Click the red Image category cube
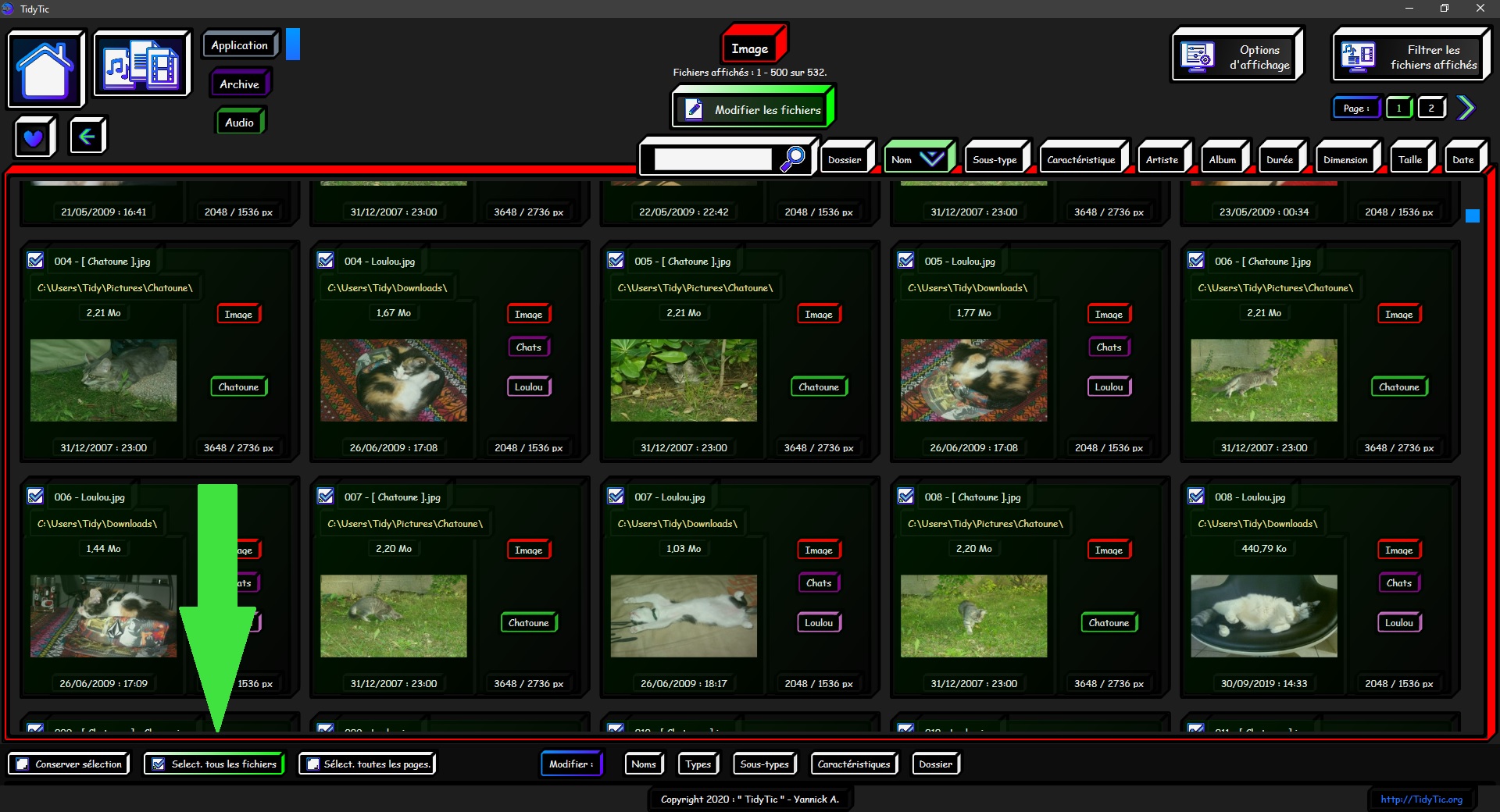Screen dimensions: 1500x812 (752, 44)
